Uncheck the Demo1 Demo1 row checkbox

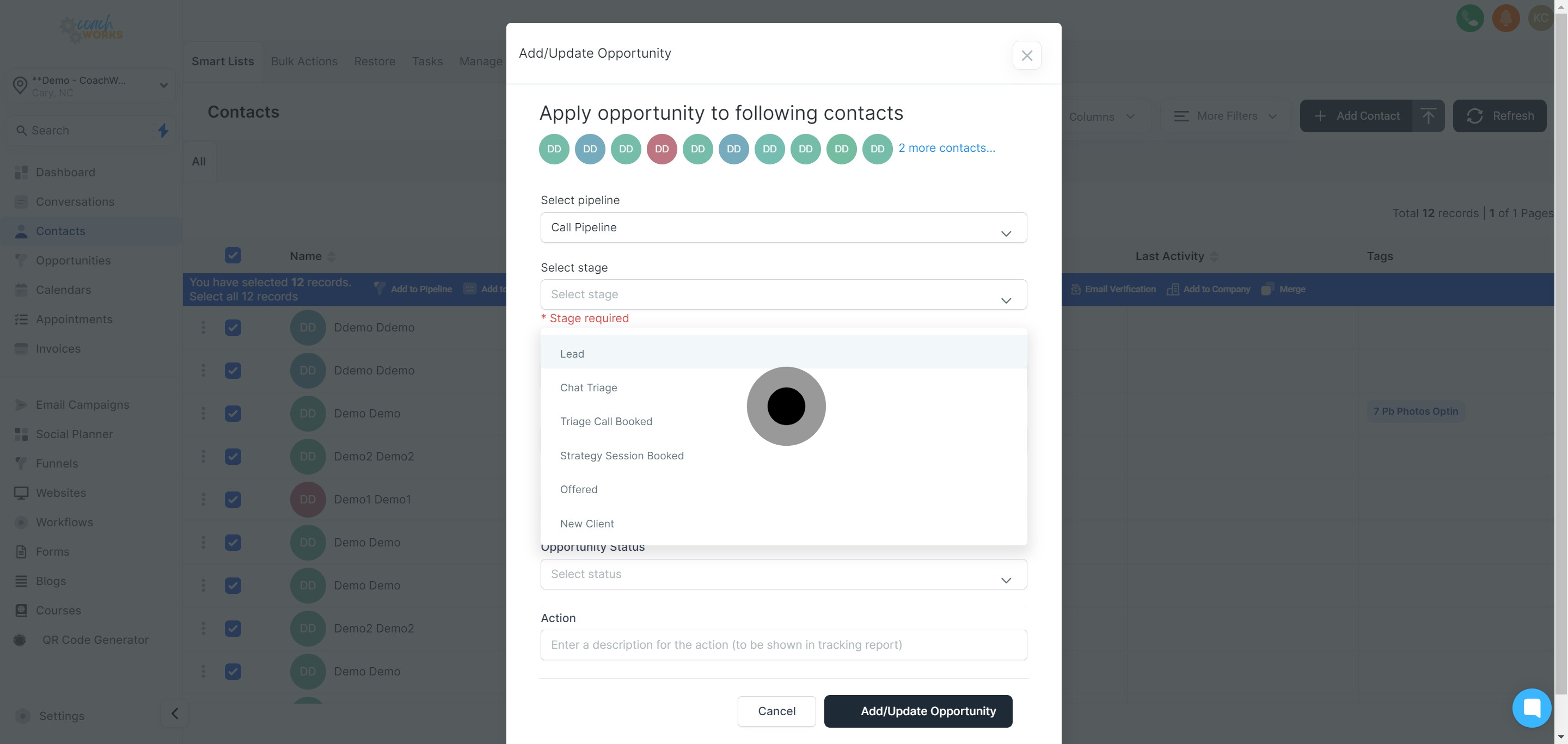[x=232, y=500]
